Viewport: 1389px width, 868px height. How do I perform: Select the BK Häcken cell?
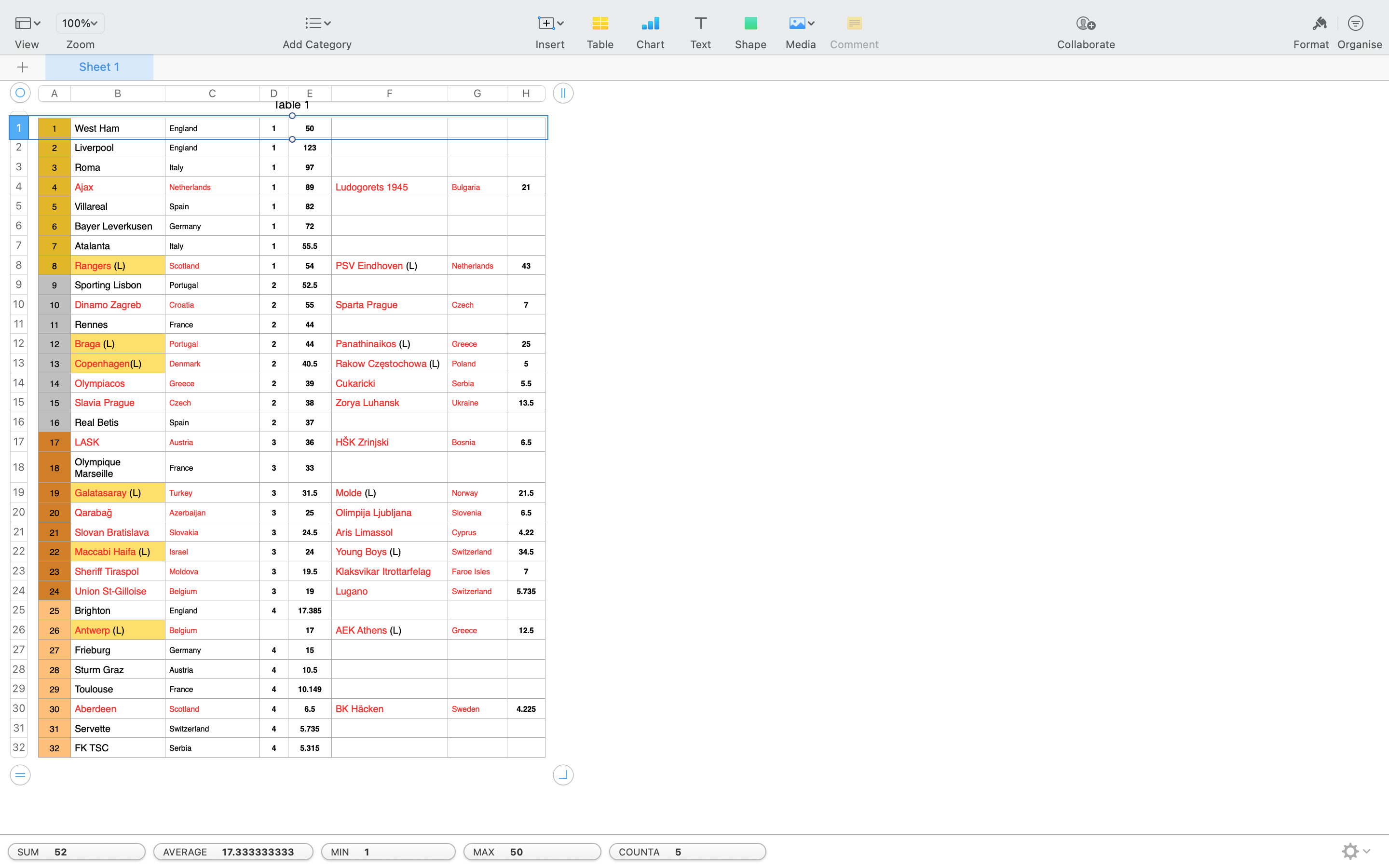click(x=389, y=708)
